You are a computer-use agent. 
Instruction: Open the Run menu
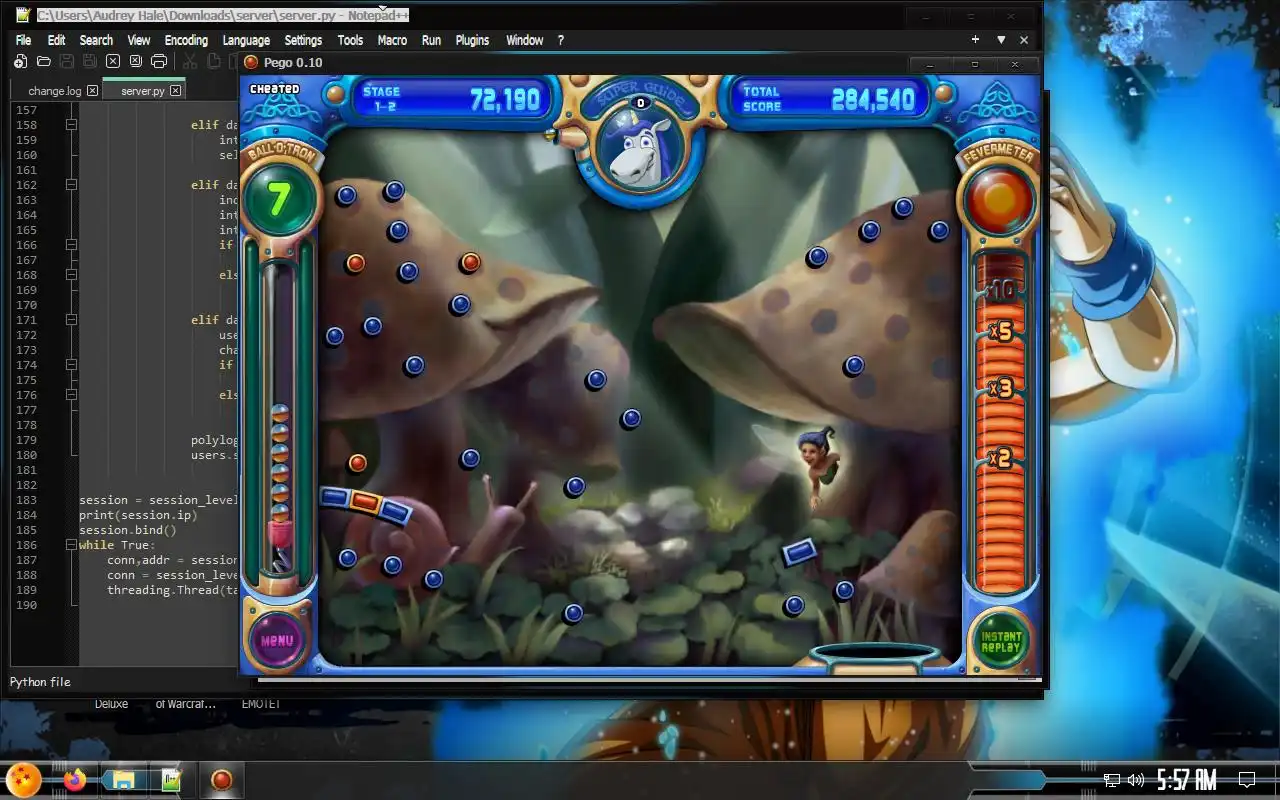[x=431, y=40]
